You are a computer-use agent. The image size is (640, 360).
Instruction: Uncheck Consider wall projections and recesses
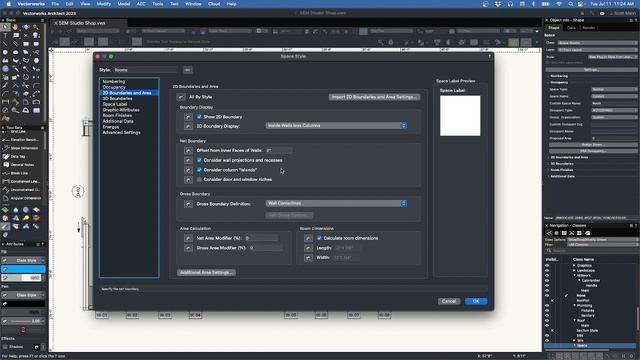pyautogui.click(x=199, y=160)
